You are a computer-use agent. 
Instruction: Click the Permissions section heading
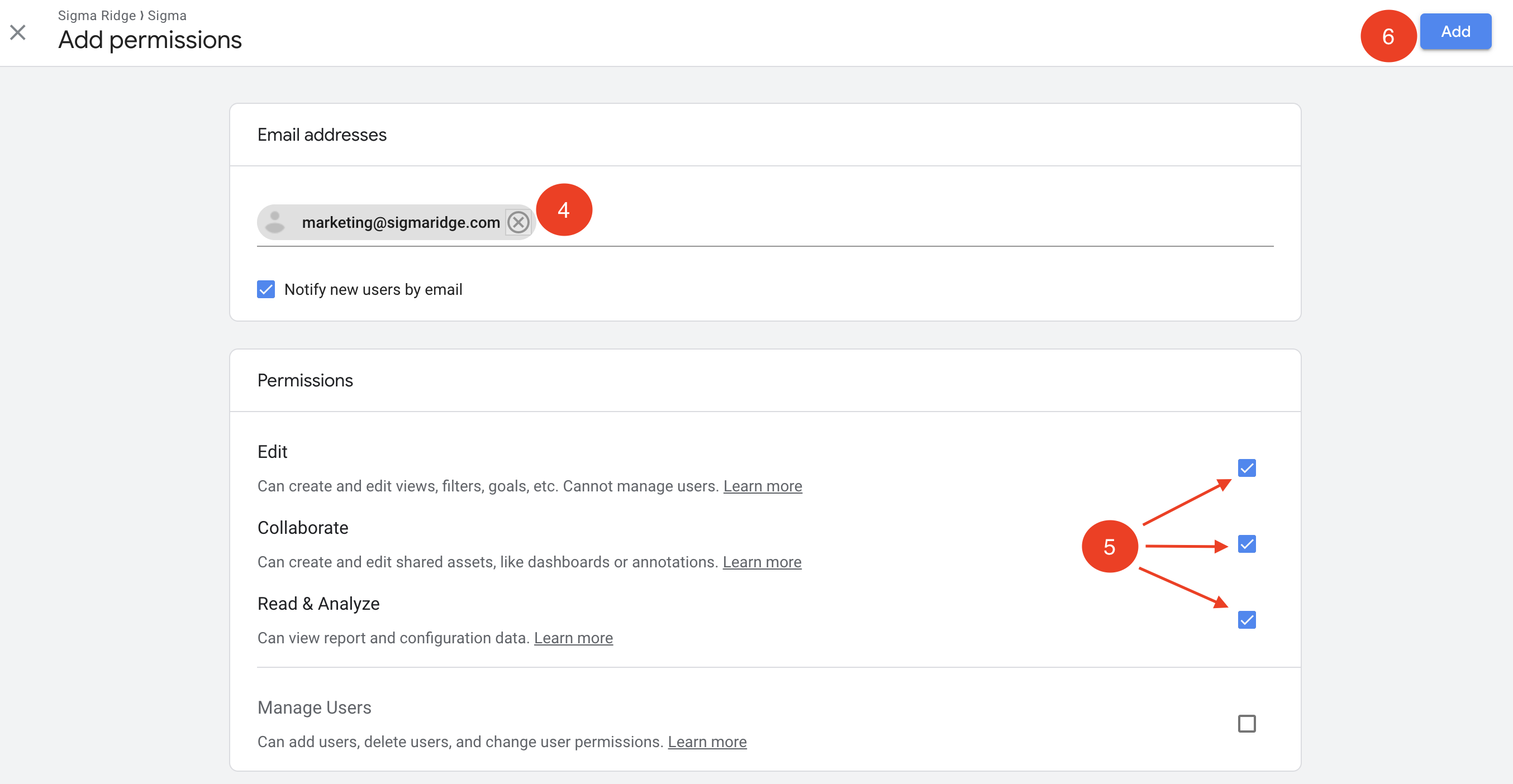pos(305,380)
